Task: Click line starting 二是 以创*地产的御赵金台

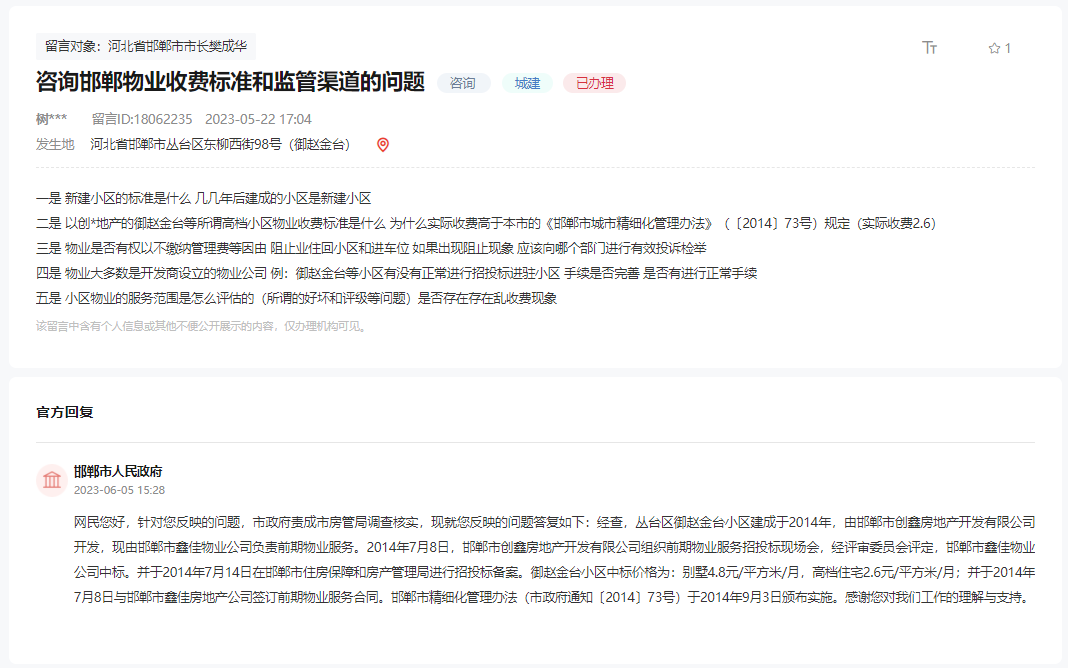Action: click(x=486, y=223)
